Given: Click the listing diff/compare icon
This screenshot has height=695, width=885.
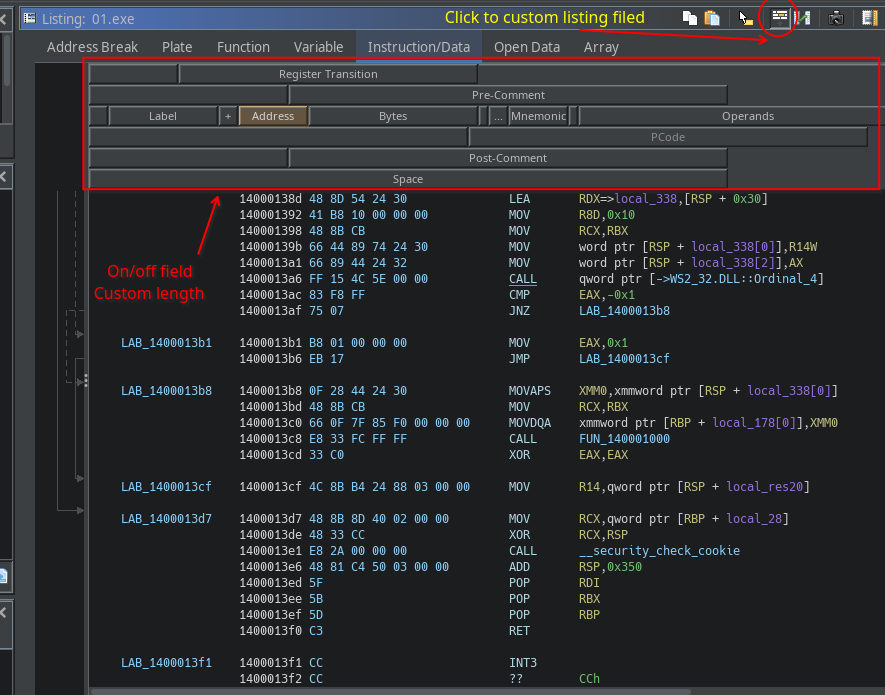Looking at the screenshot, I should pos(803,18).
